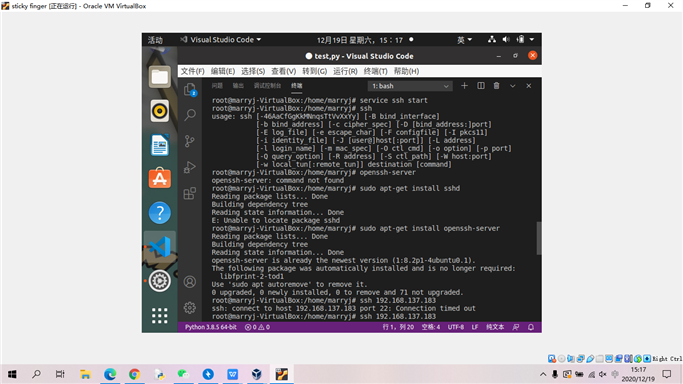683x384 pixels.
Task: Open Visual Studio Code app menu in top bar
Action: [x=221, y=40]
